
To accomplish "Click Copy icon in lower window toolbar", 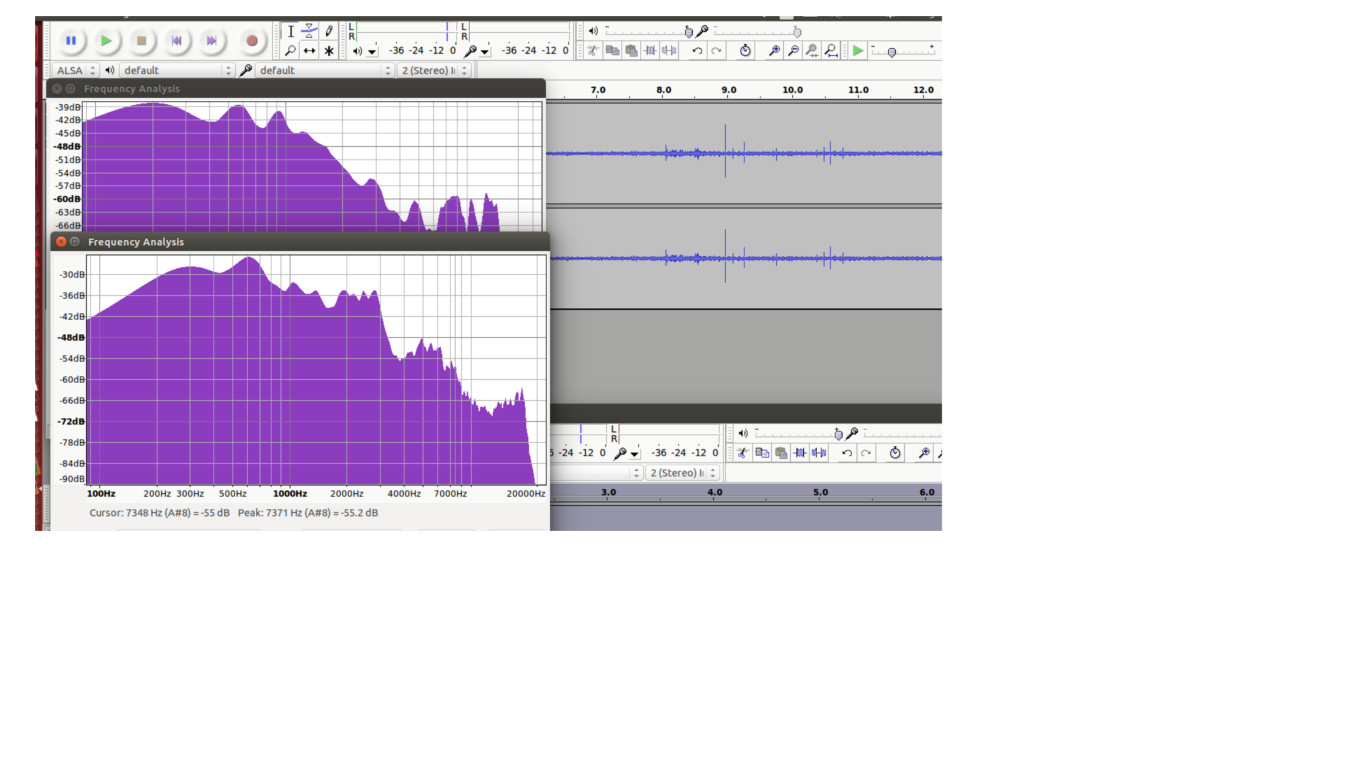I will point(762,453).
